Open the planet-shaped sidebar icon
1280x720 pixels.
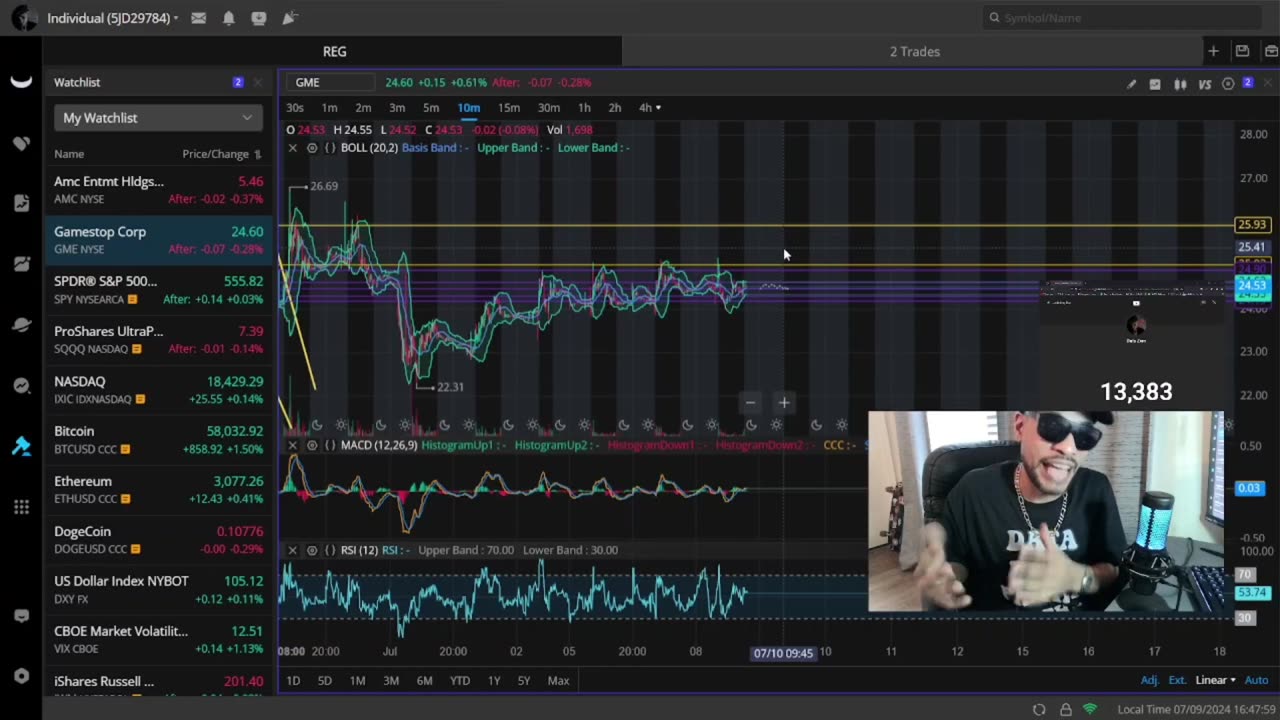pos(21,325)
